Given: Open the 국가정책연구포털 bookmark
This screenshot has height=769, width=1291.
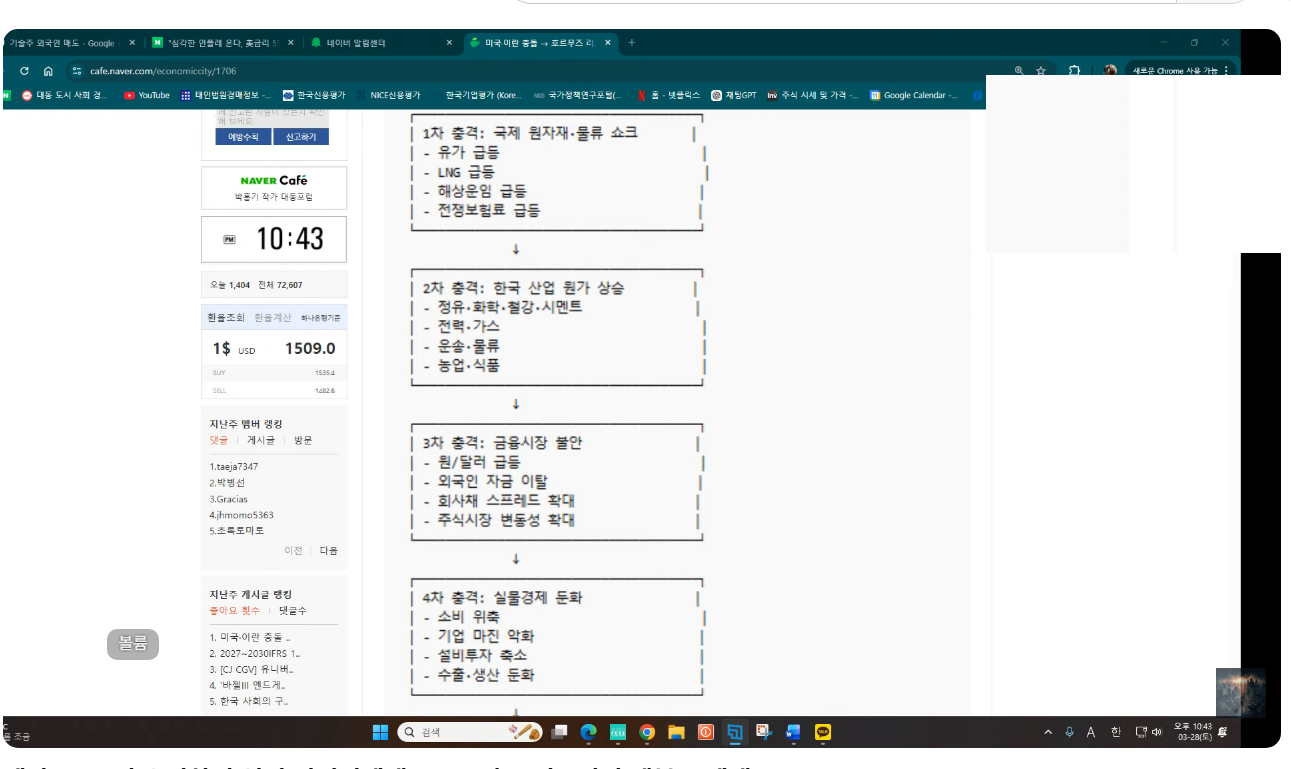Looking at the screenshot, I should tap(577, 95).
